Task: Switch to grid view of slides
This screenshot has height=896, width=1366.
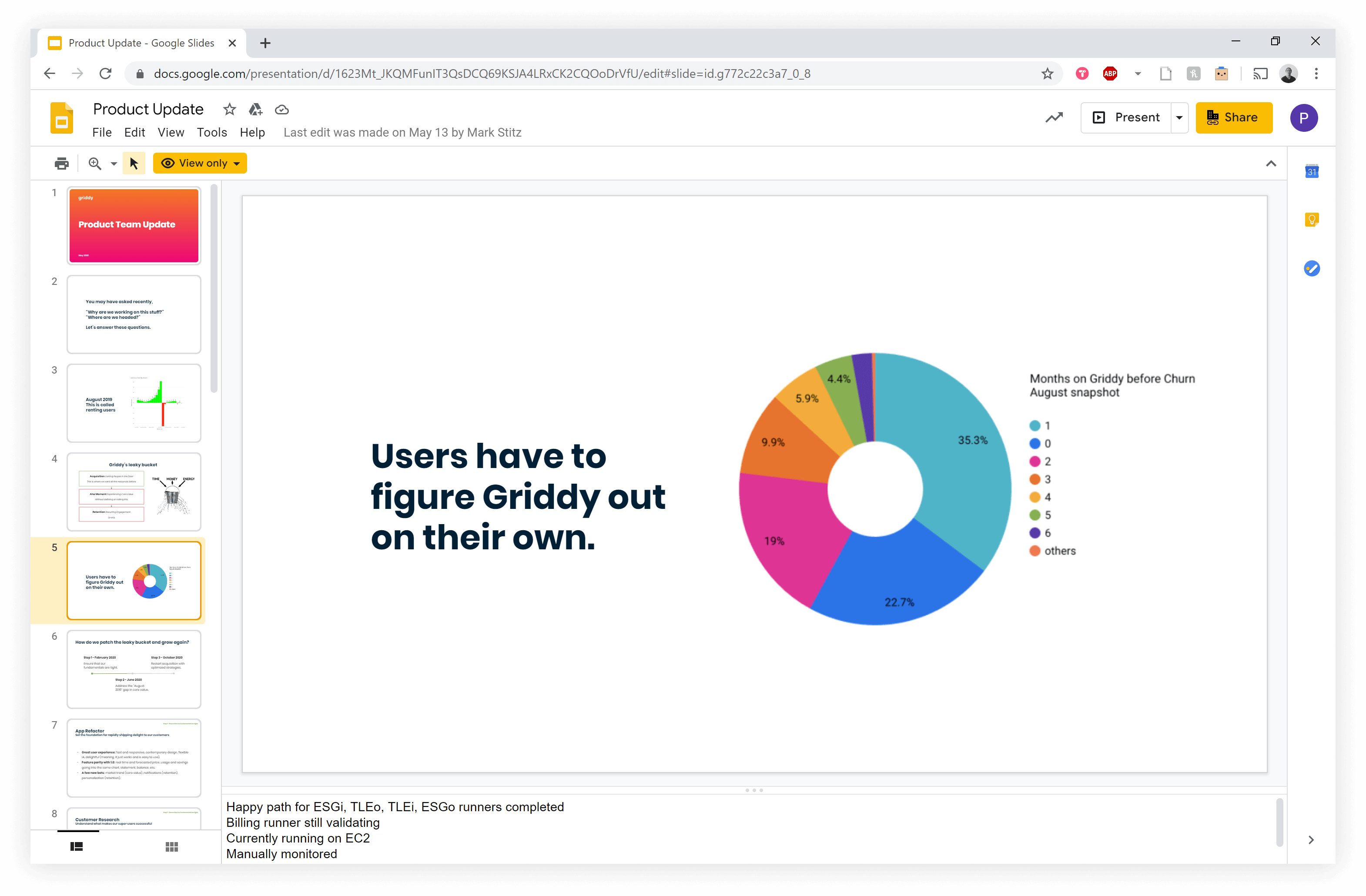Action: point(171,847)
